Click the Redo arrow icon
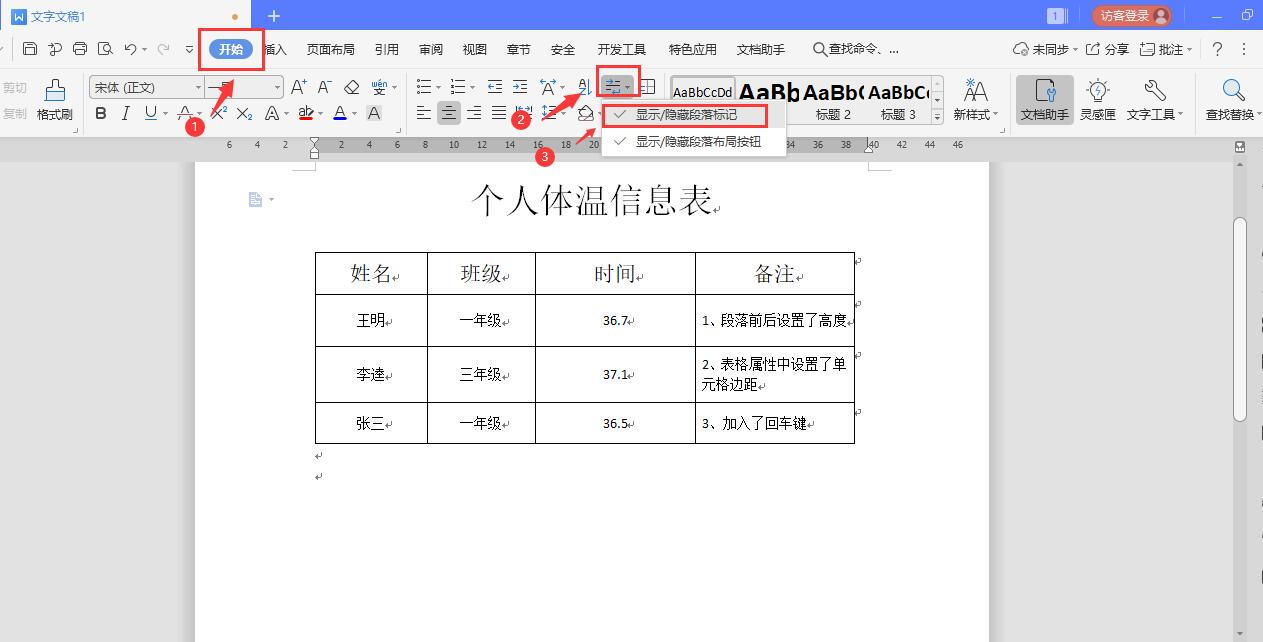This screenshot has height=642, width=1263. click(163, 49)
